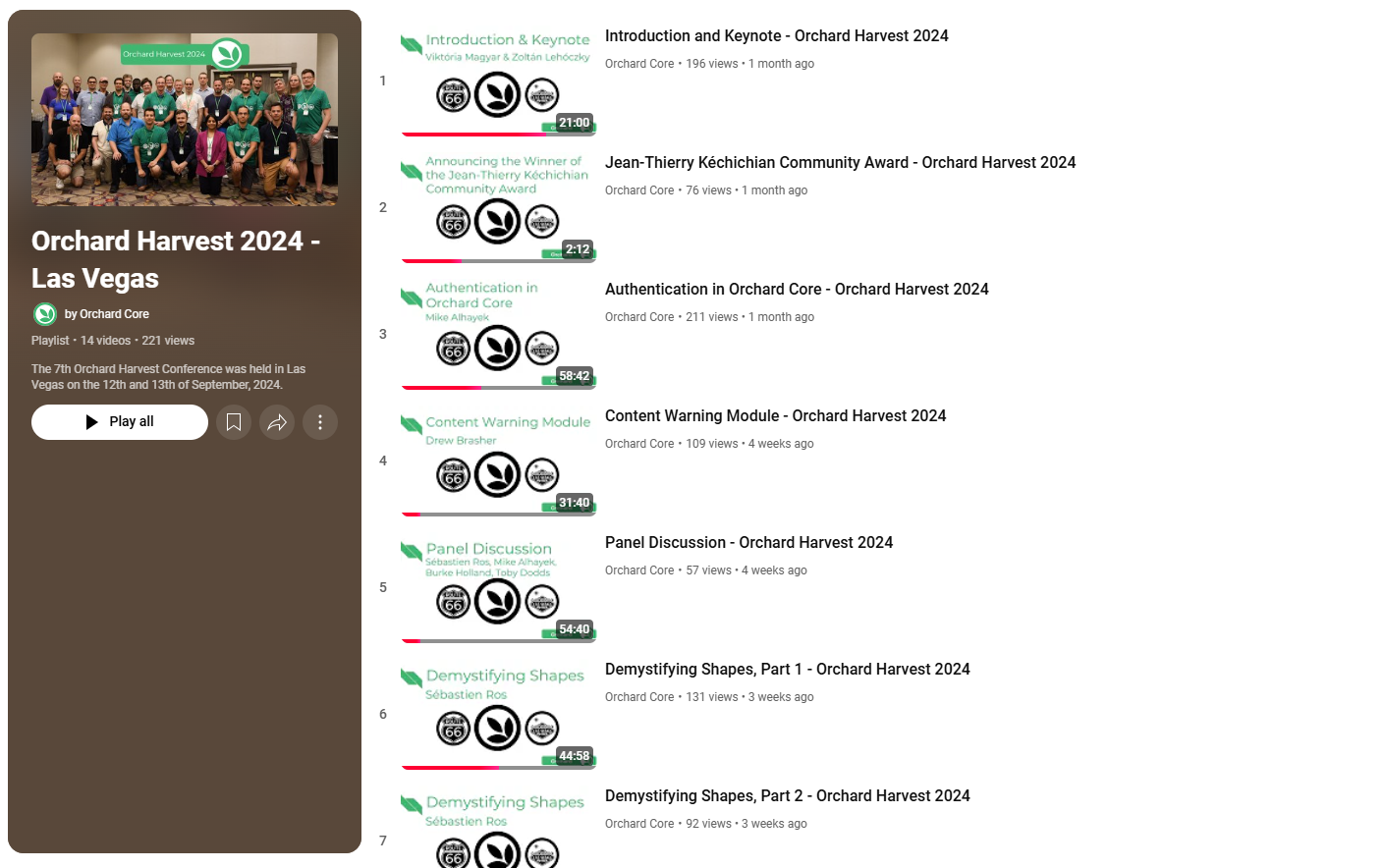The image size is (1383, 868).
Task: Click Orchard Core channel under Content Warning Module
Action: point(639,444)
